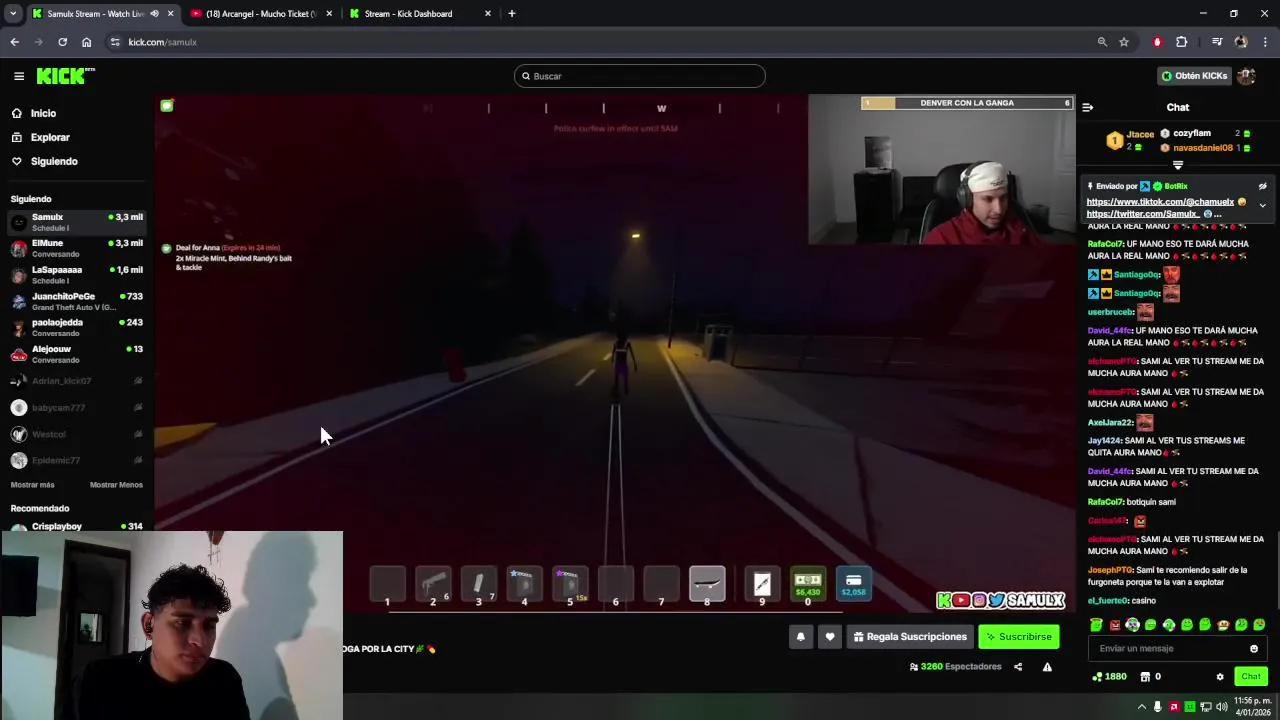Open the twitter.com/Samulx_ link
This screenshot has height=720, width=1280.
1143,214
